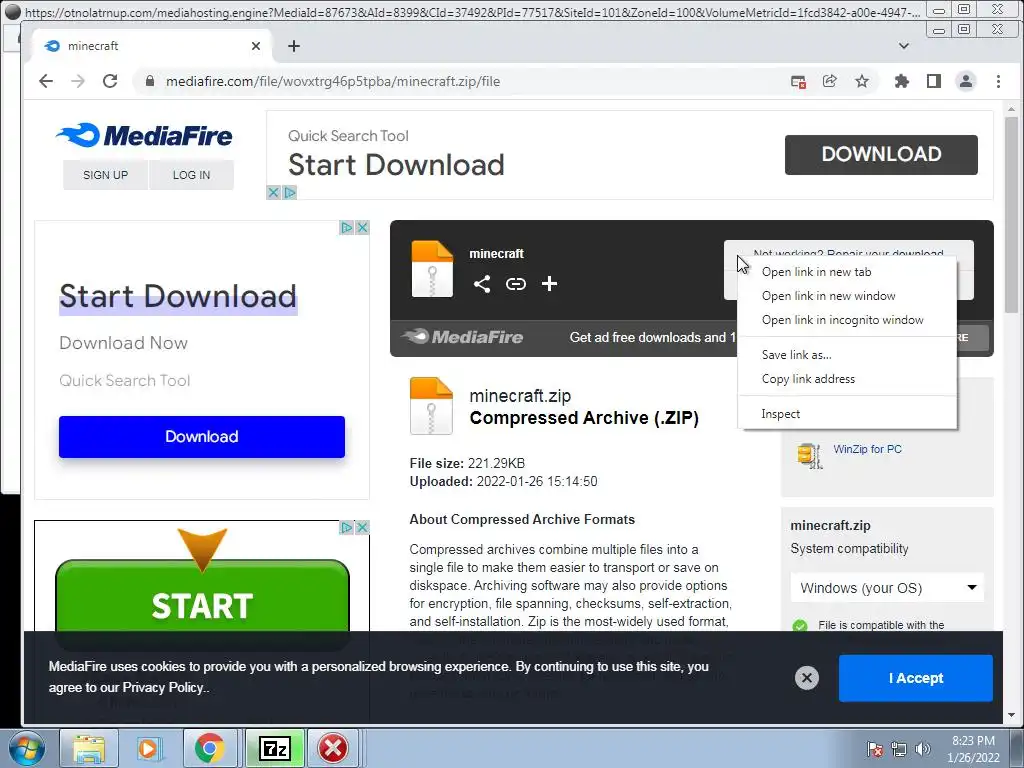Image resolution: width=1024 pixels, height=768 pixels.
Task: Reload the MediaFire page
Action: point(110,81)
